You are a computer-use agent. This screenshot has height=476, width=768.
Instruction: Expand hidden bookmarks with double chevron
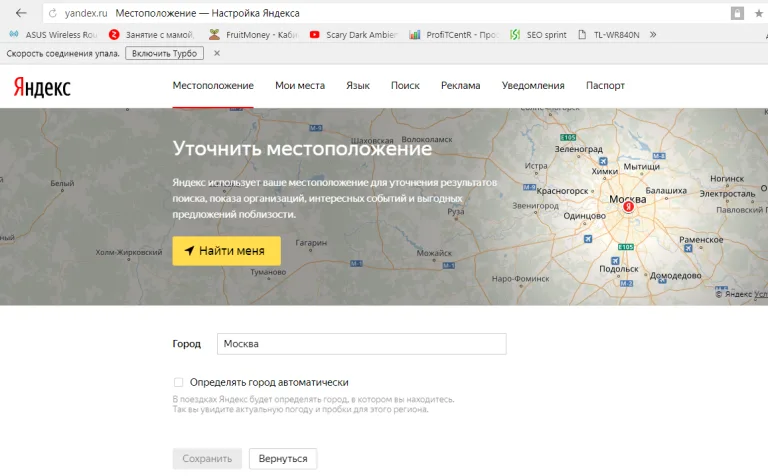click(x=653, y=35)
